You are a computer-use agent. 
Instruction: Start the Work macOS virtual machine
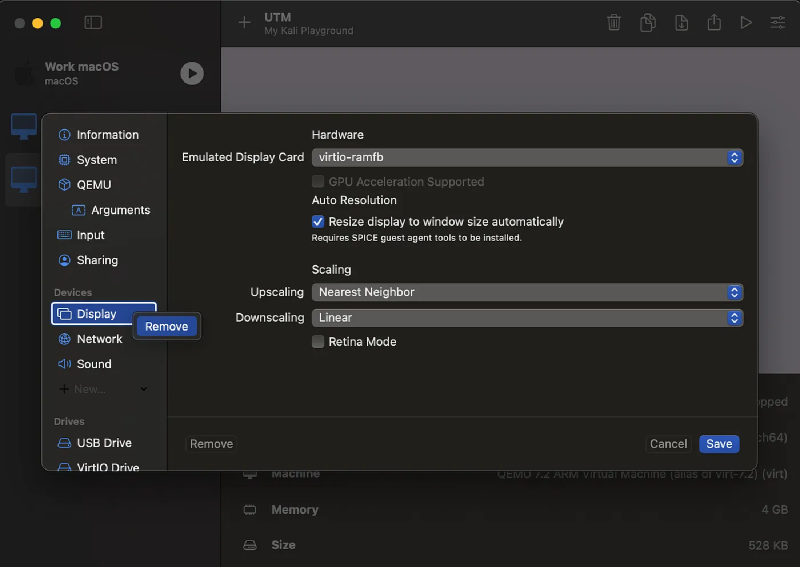191,73
